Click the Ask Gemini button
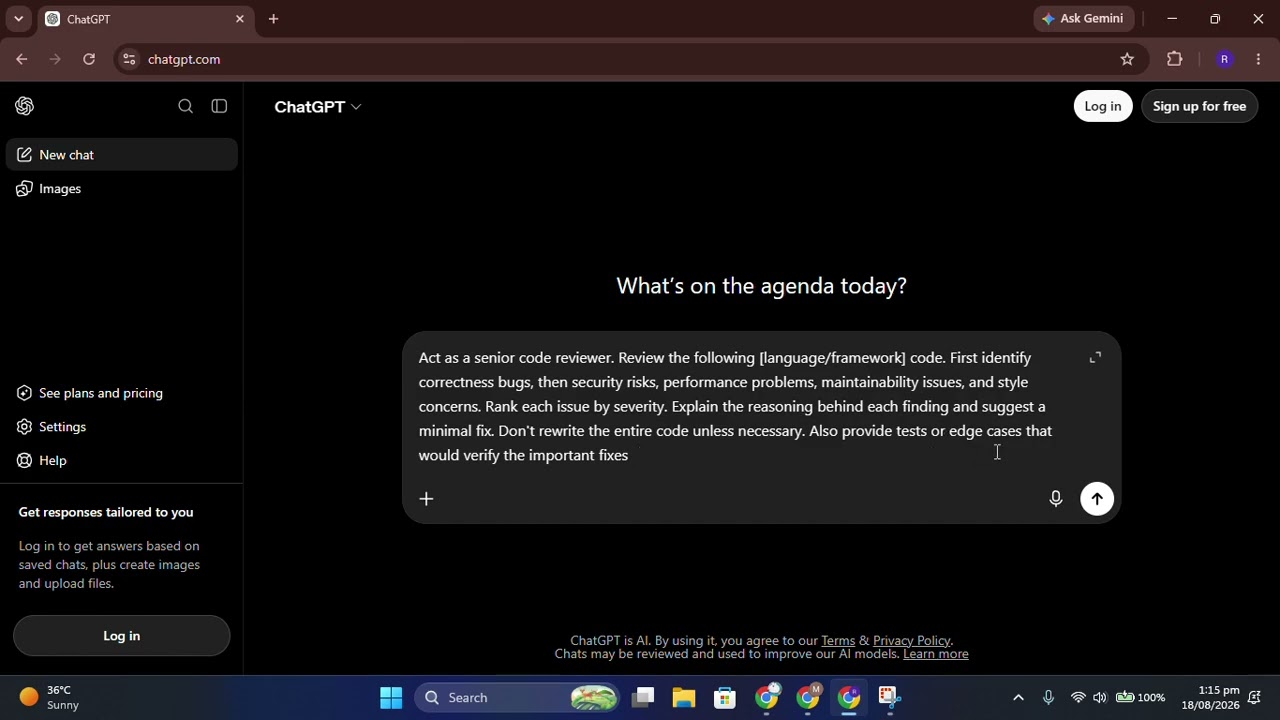The height and width of the screenshot is (720, 1280). click(1083, 19)
